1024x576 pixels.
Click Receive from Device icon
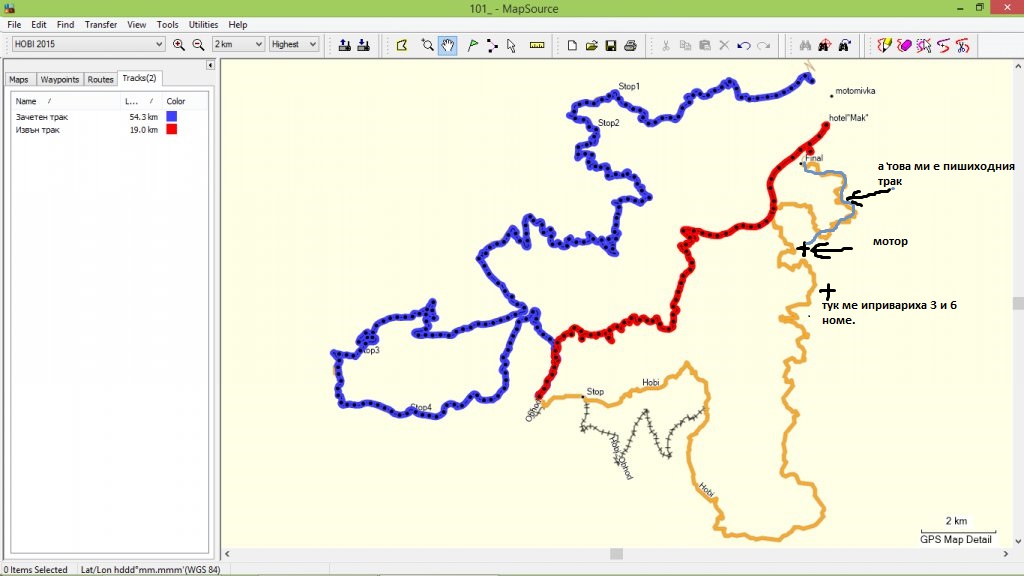tap(364, 45)
